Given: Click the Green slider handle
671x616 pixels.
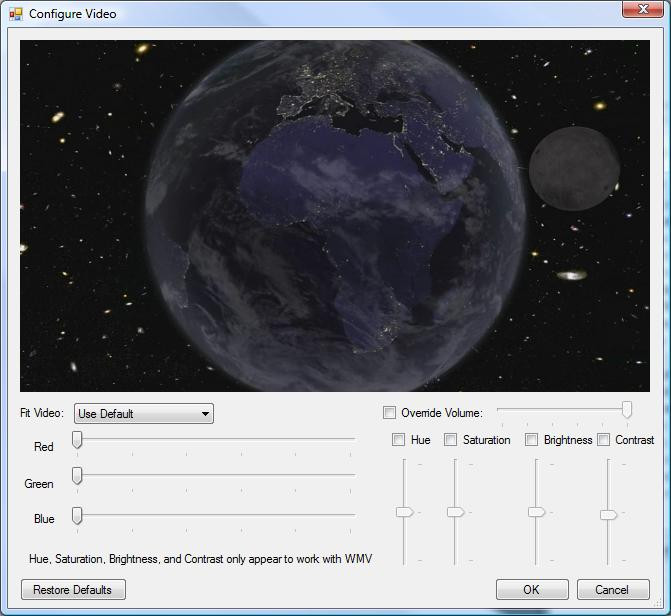Looking at the screenshot, I should coord(77,476).
